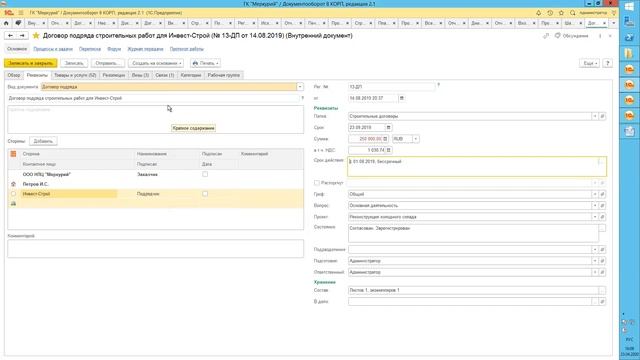640x360 pixels.
Task: Open the Переписка link
Action: click(90, 49)
